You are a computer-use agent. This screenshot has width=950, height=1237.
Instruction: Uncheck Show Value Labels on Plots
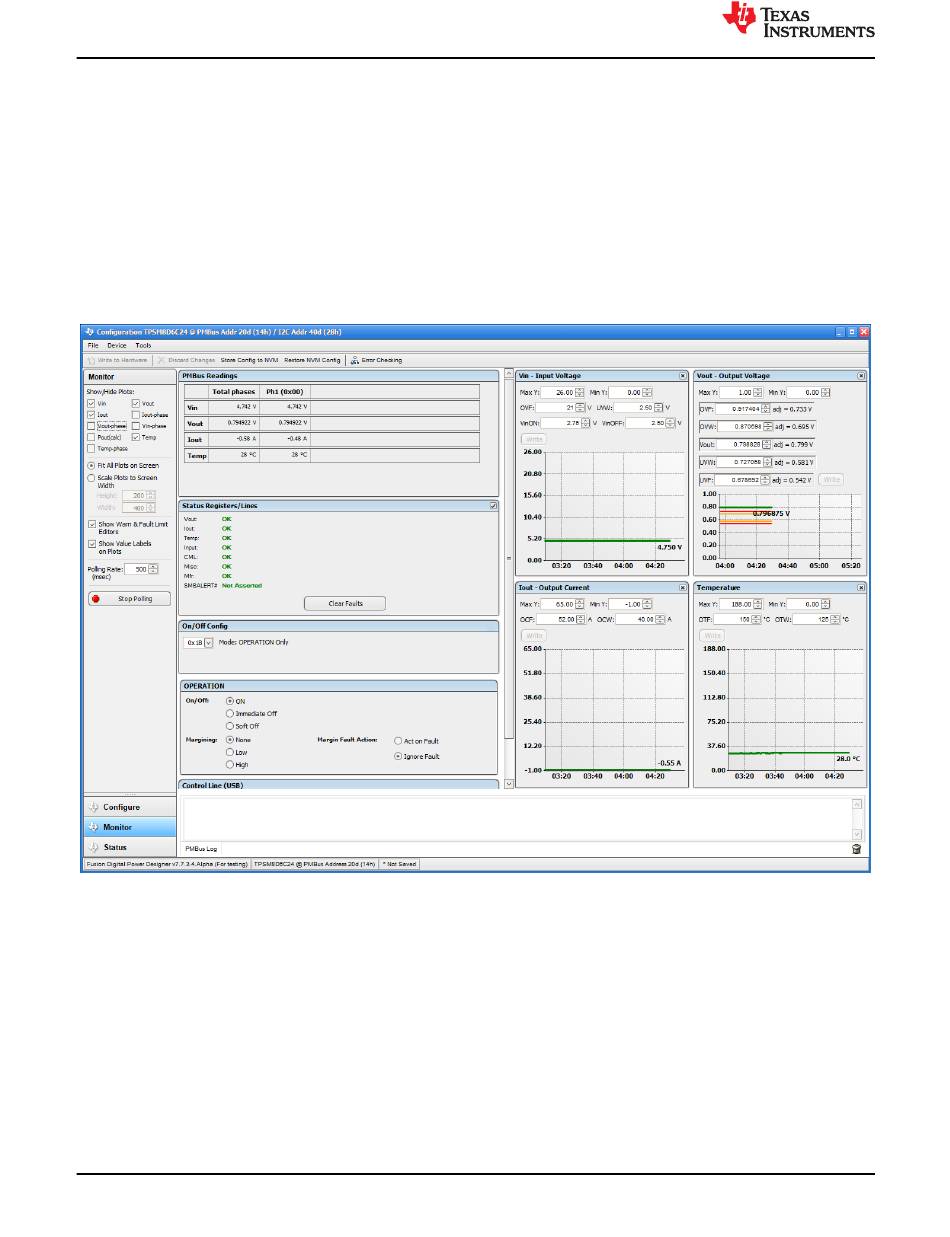click(92, 544)
